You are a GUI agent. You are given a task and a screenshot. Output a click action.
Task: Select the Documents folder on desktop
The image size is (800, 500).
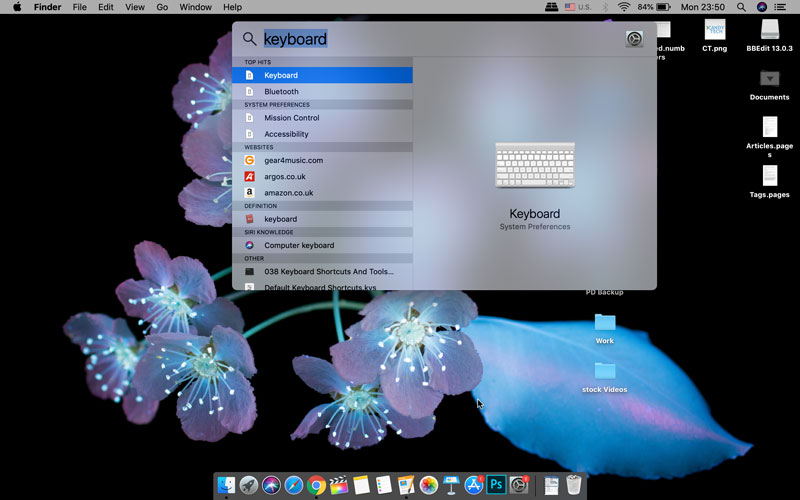(769, 85)
